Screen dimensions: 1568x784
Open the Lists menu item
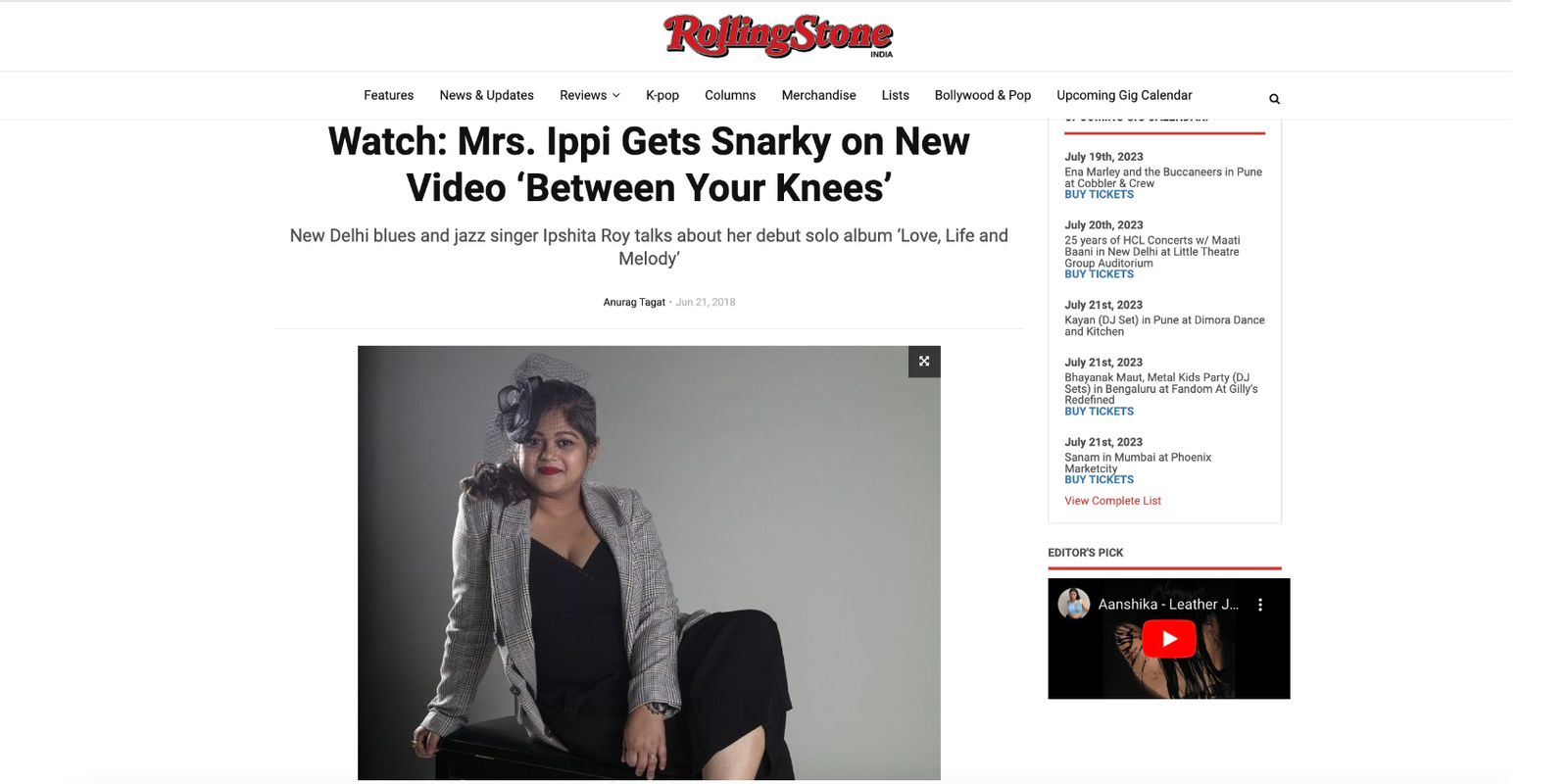click(x=895, y=95)
